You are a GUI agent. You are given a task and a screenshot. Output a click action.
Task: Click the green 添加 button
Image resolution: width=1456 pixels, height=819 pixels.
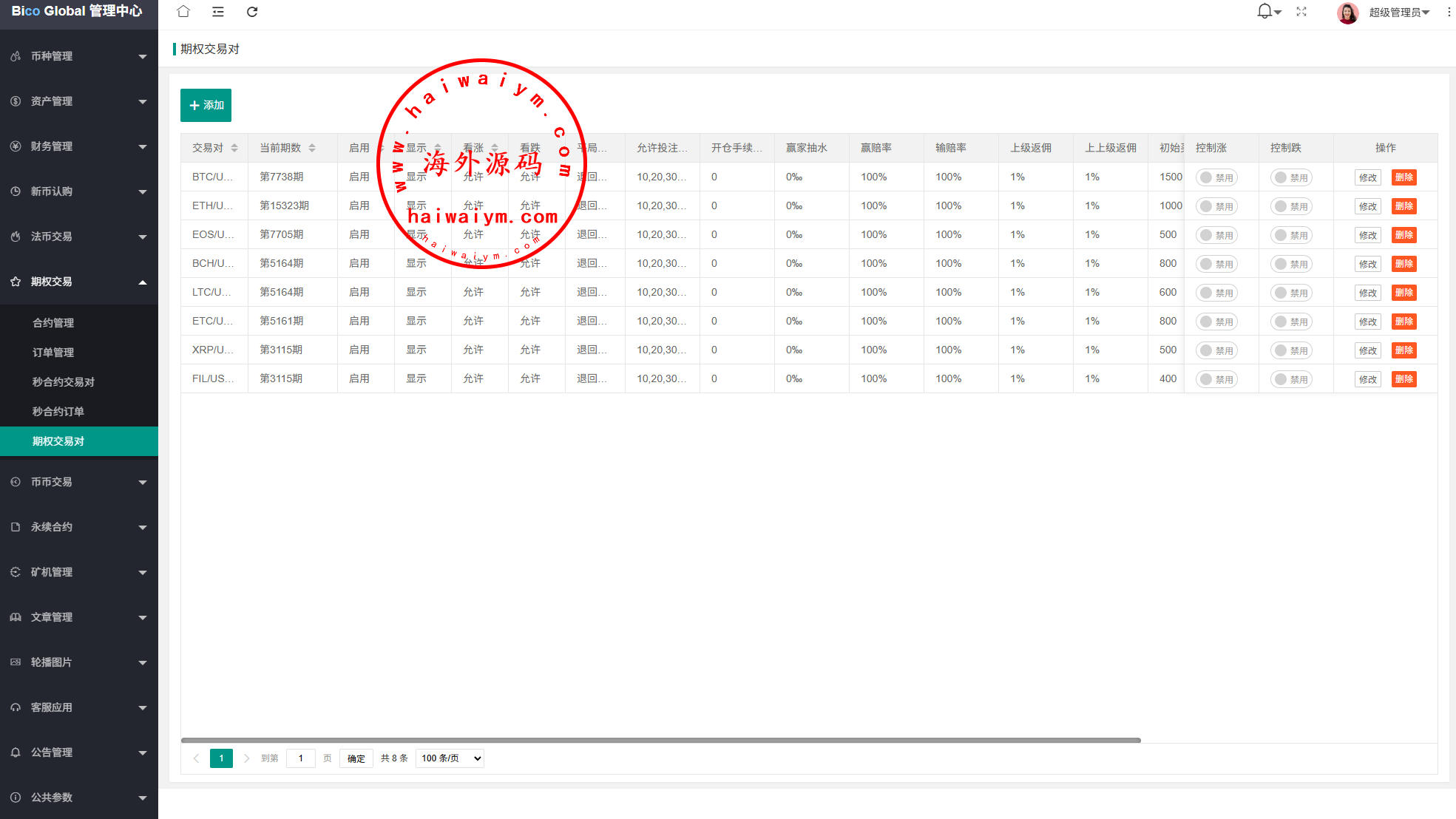click(206, 105)
